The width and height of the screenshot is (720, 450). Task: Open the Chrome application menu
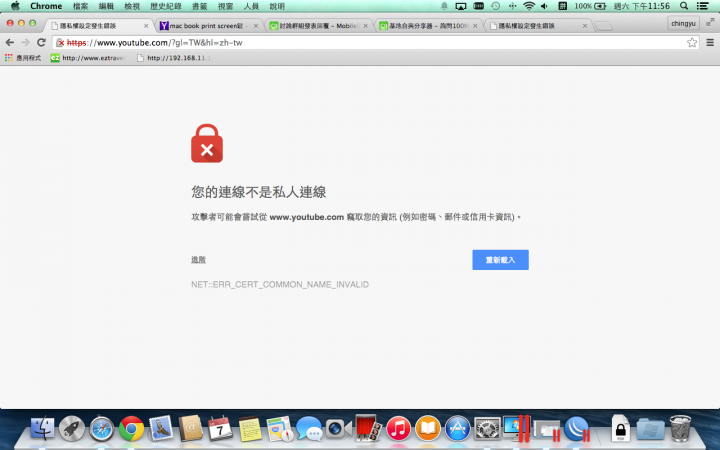click(46, 6)
